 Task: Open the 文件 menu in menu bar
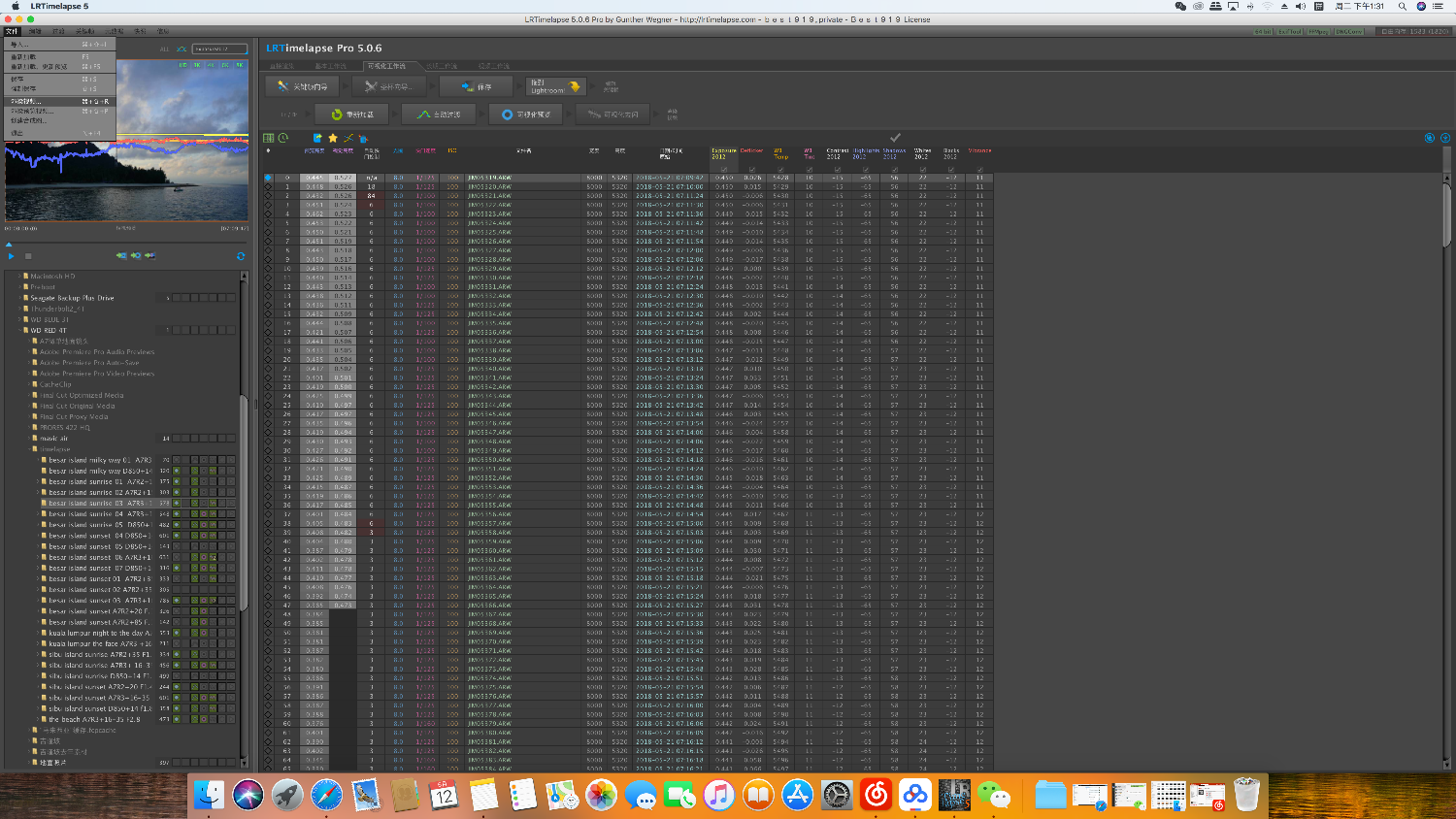click(x=12, y=31)
